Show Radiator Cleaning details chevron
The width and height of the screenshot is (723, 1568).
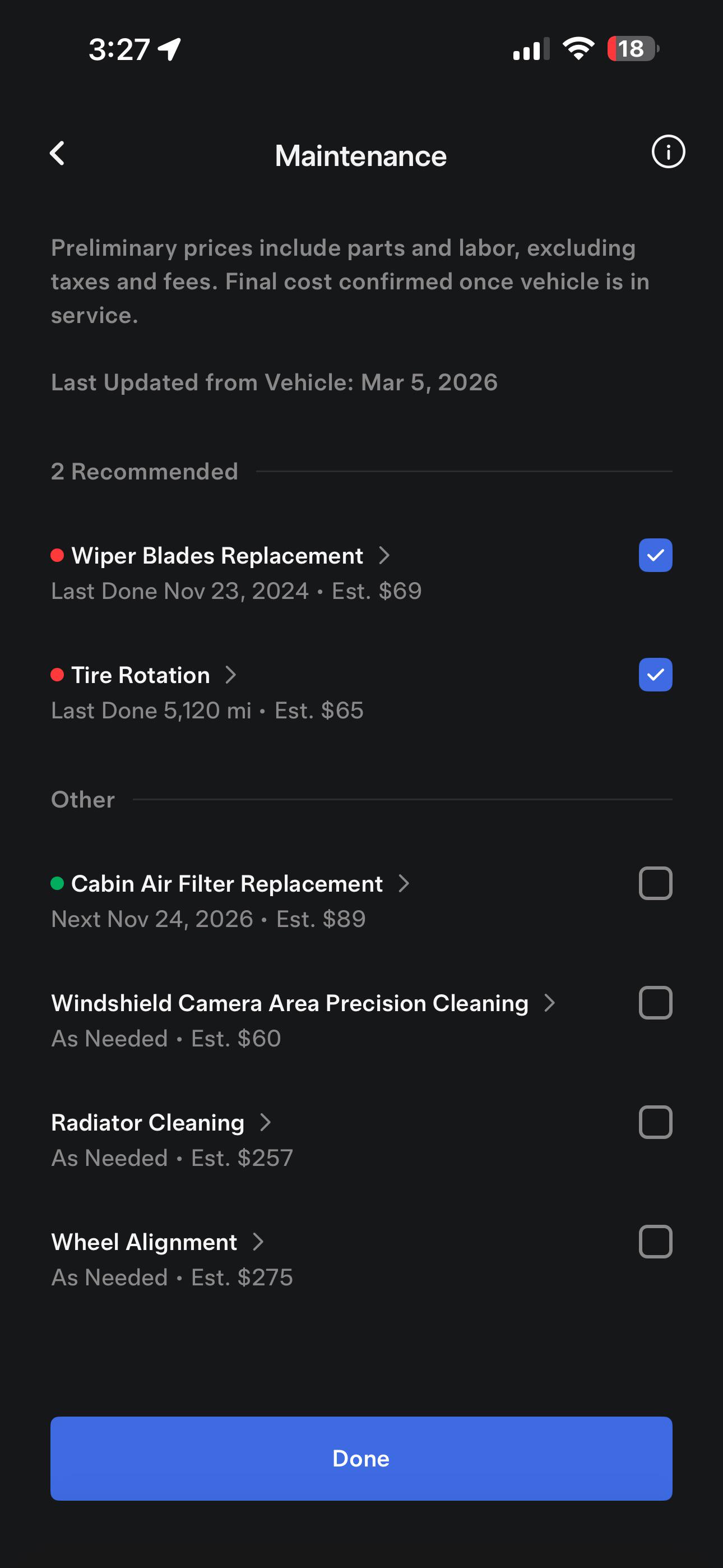265,1122
